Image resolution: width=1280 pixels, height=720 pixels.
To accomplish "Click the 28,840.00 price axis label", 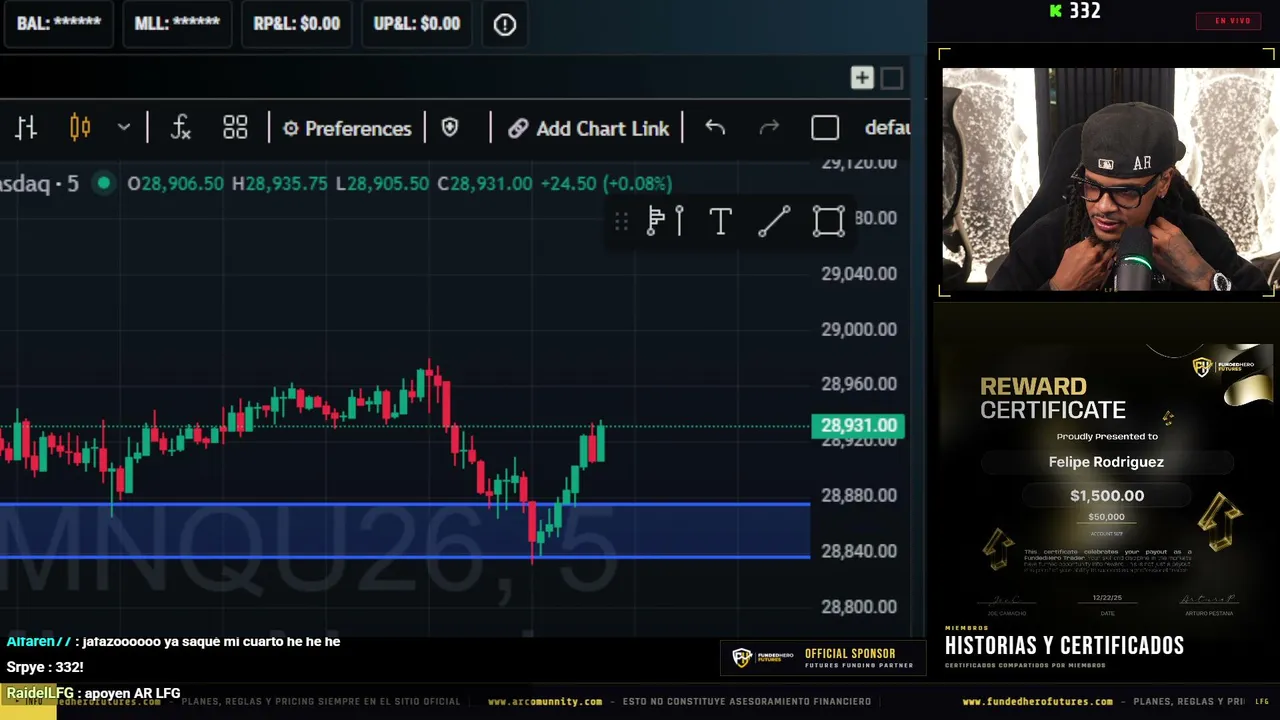I will coord(859,551).
